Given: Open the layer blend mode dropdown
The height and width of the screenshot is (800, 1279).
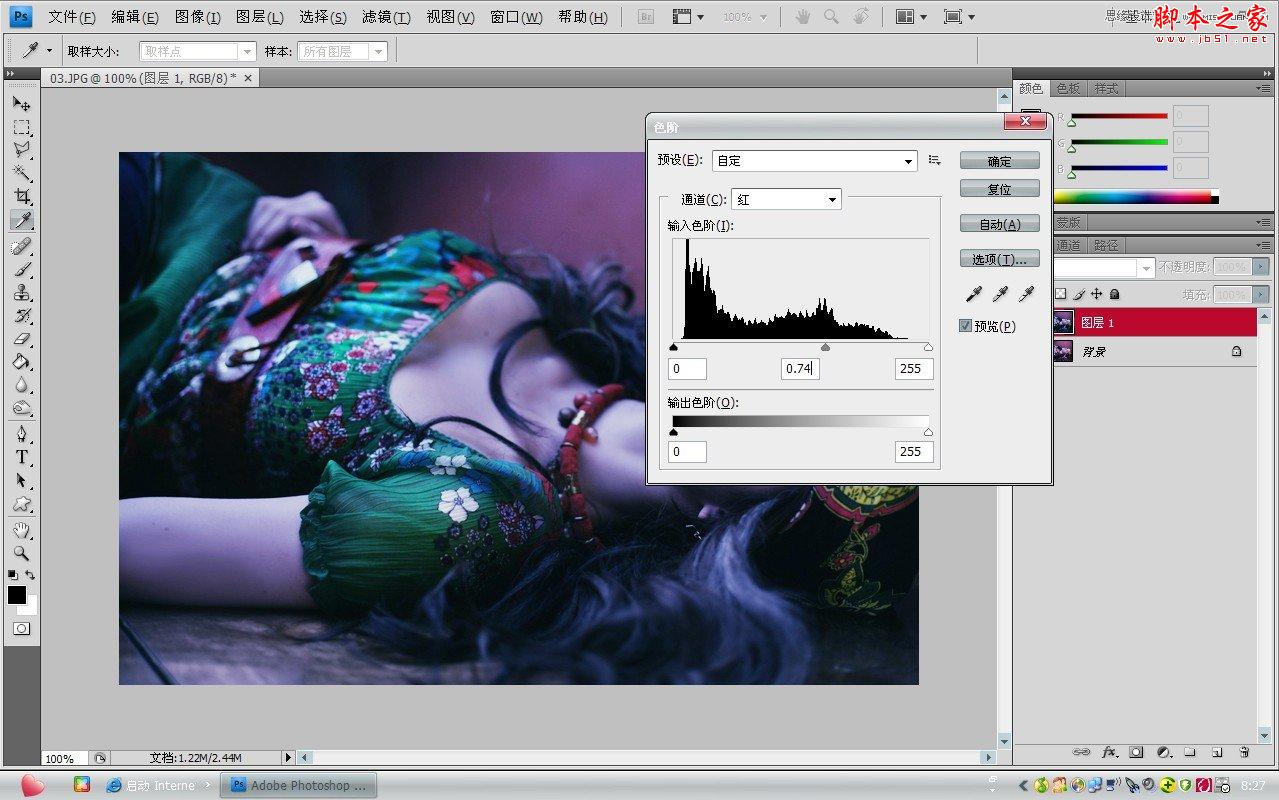Looking at the screenshot, I should (x=1100, y=267).
